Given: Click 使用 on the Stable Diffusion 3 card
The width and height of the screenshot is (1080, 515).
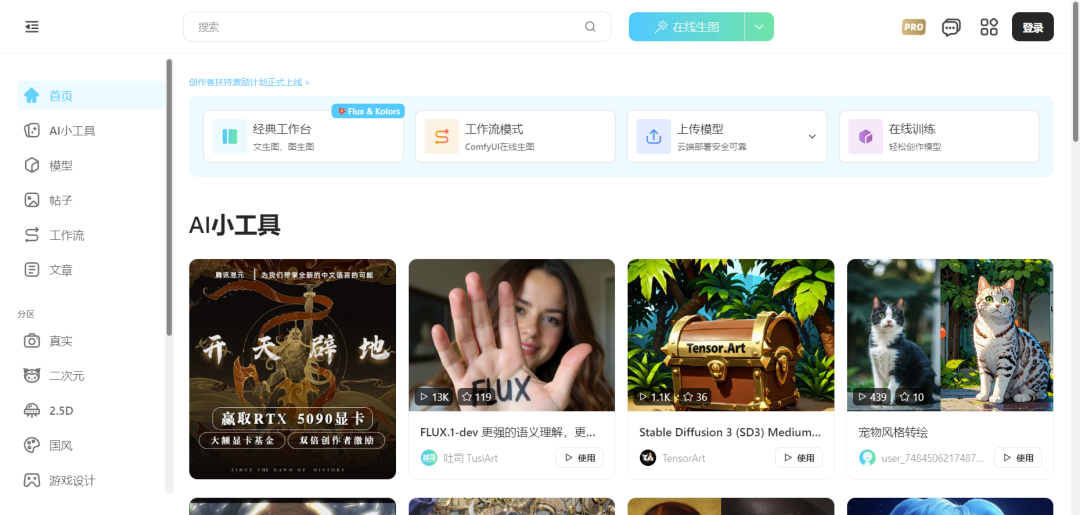Looking at the screenshot, I should coord(799,458).
